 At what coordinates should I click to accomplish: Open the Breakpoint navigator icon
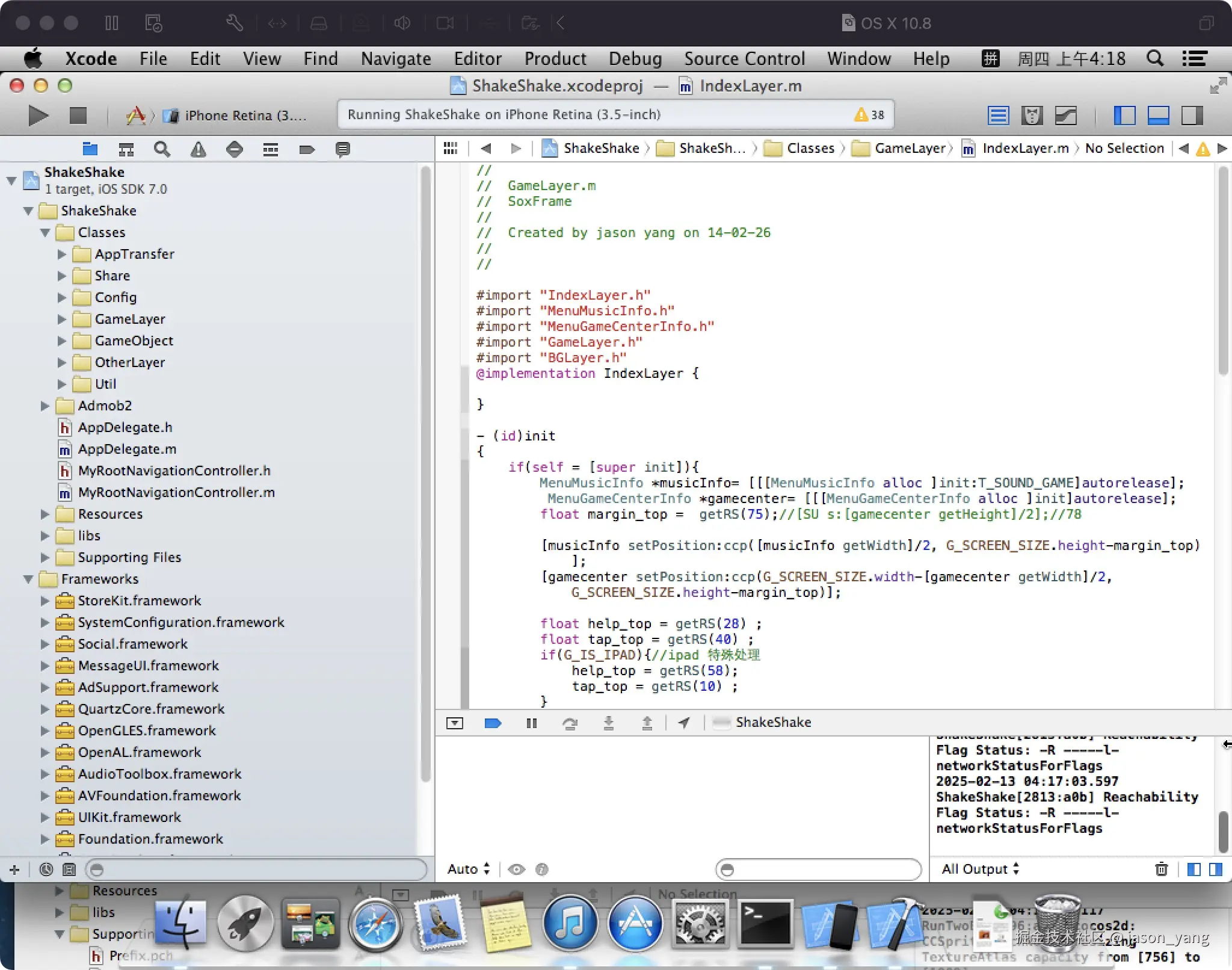tap(307, 149)
